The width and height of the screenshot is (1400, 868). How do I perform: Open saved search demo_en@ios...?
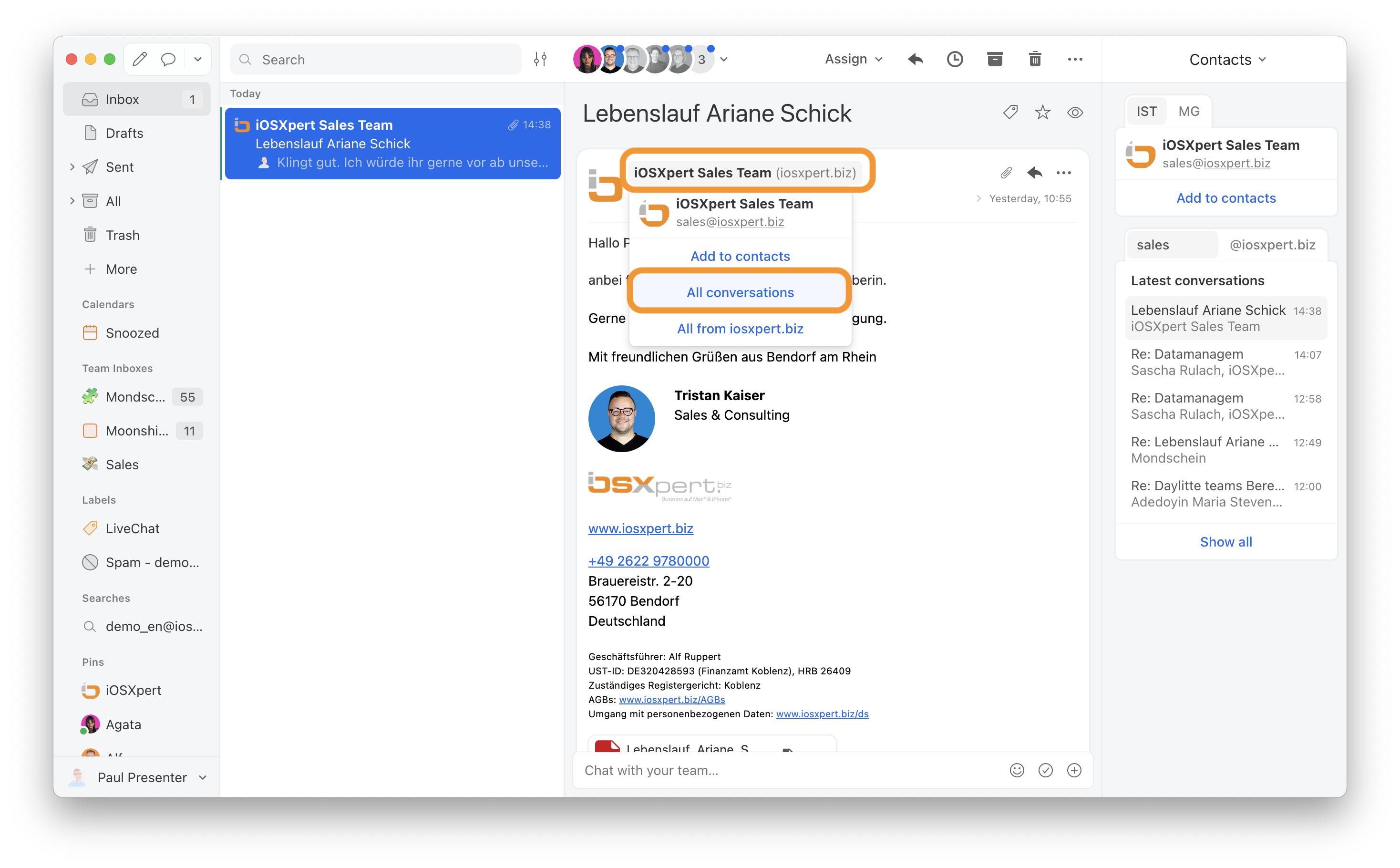point(136,626)
